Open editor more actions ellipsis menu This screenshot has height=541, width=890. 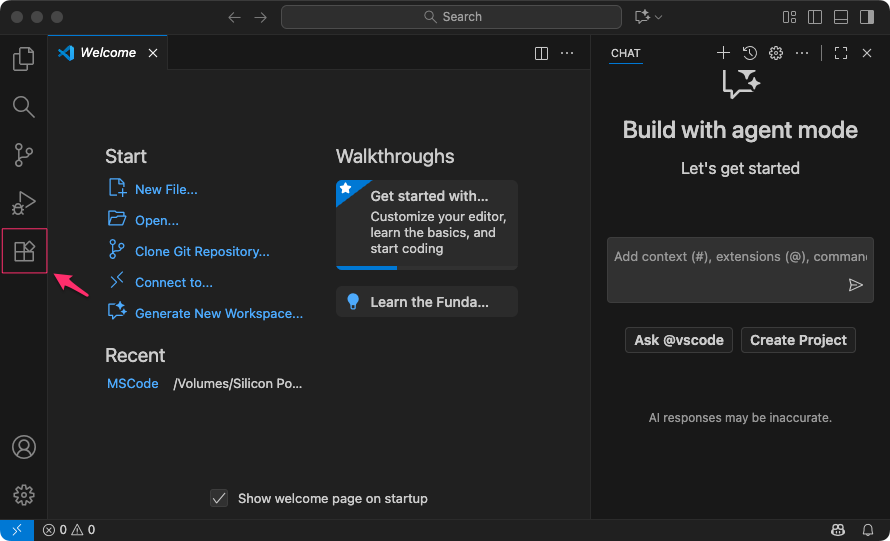pyautogui.click(x=567, y=53)
